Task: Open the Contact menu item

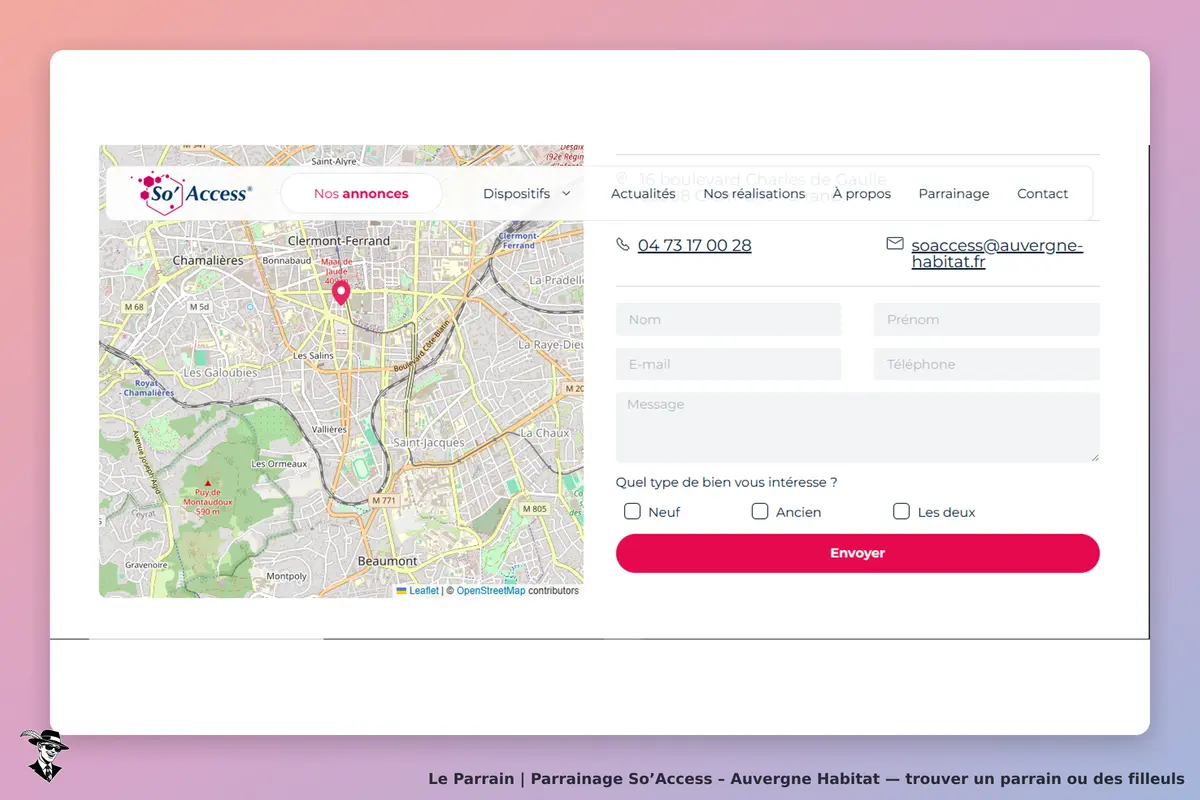Action: pos(1043,194)
